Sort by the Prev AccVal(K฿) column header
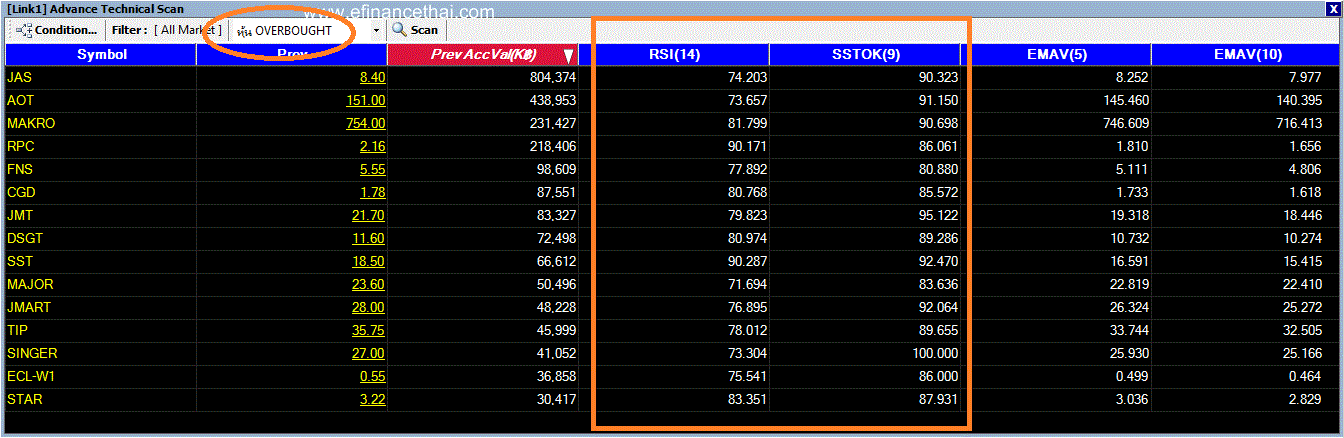The image size is (1344, 438). pyautogui.click(x=483, y=54)
